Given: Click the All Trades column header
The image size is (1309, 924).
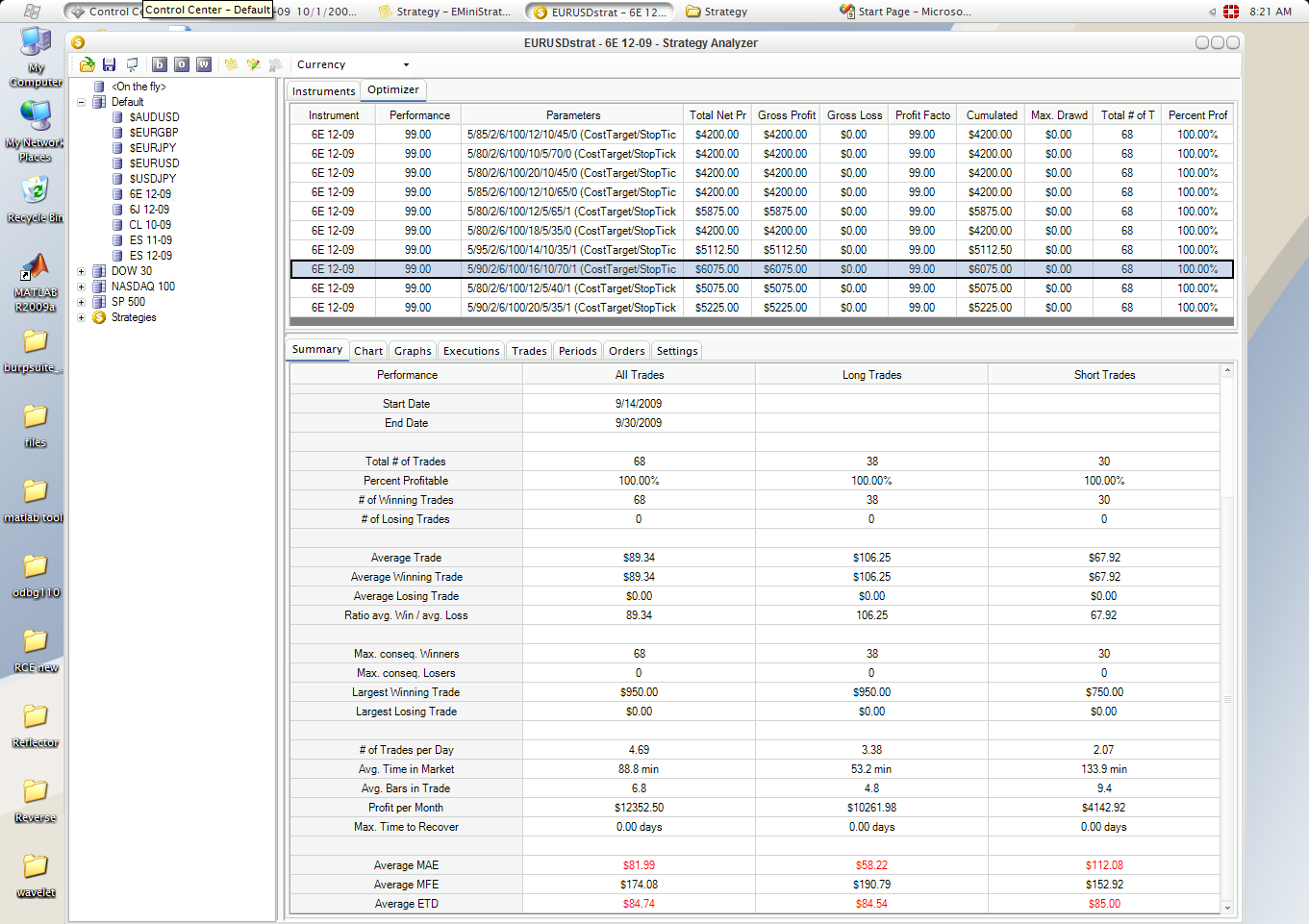Looking at the screenshot, I should [640, 375].
